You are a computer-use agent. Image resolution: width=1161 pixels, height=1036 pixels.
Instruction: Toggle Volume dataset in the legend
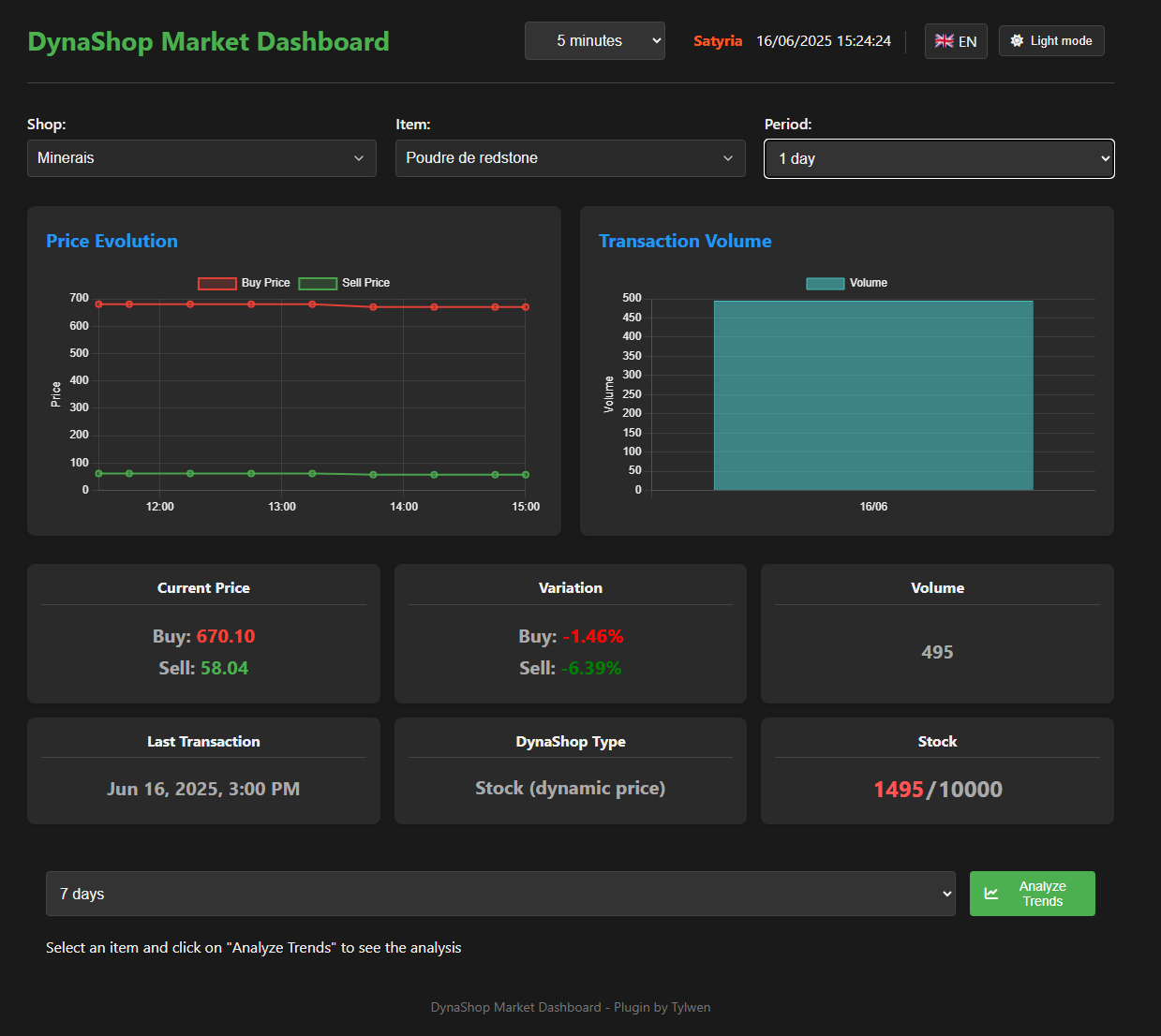(x=847, y=283)
